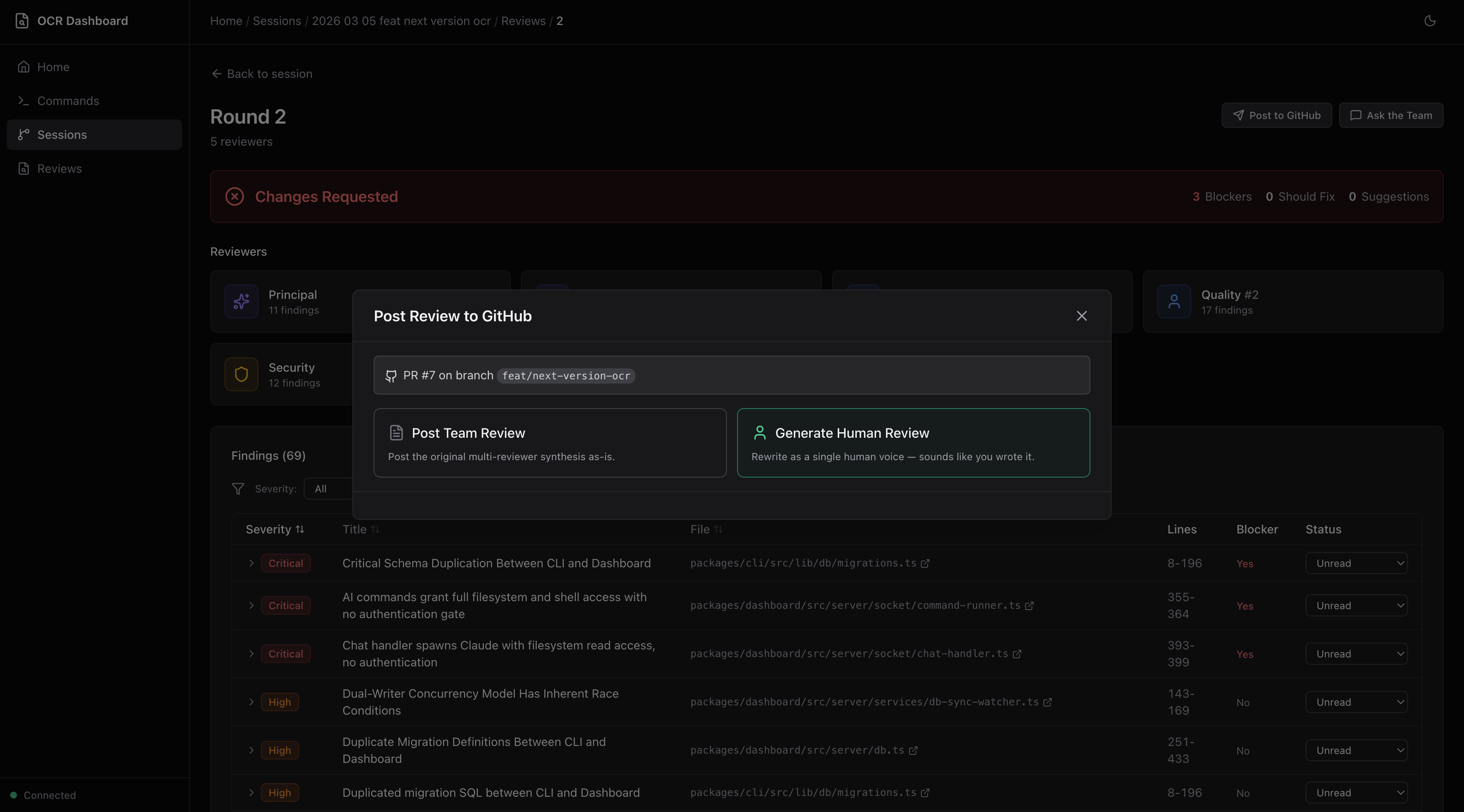
Task: Click the GitHub icon beside PR #7
Action: click(x=391, y=376)
